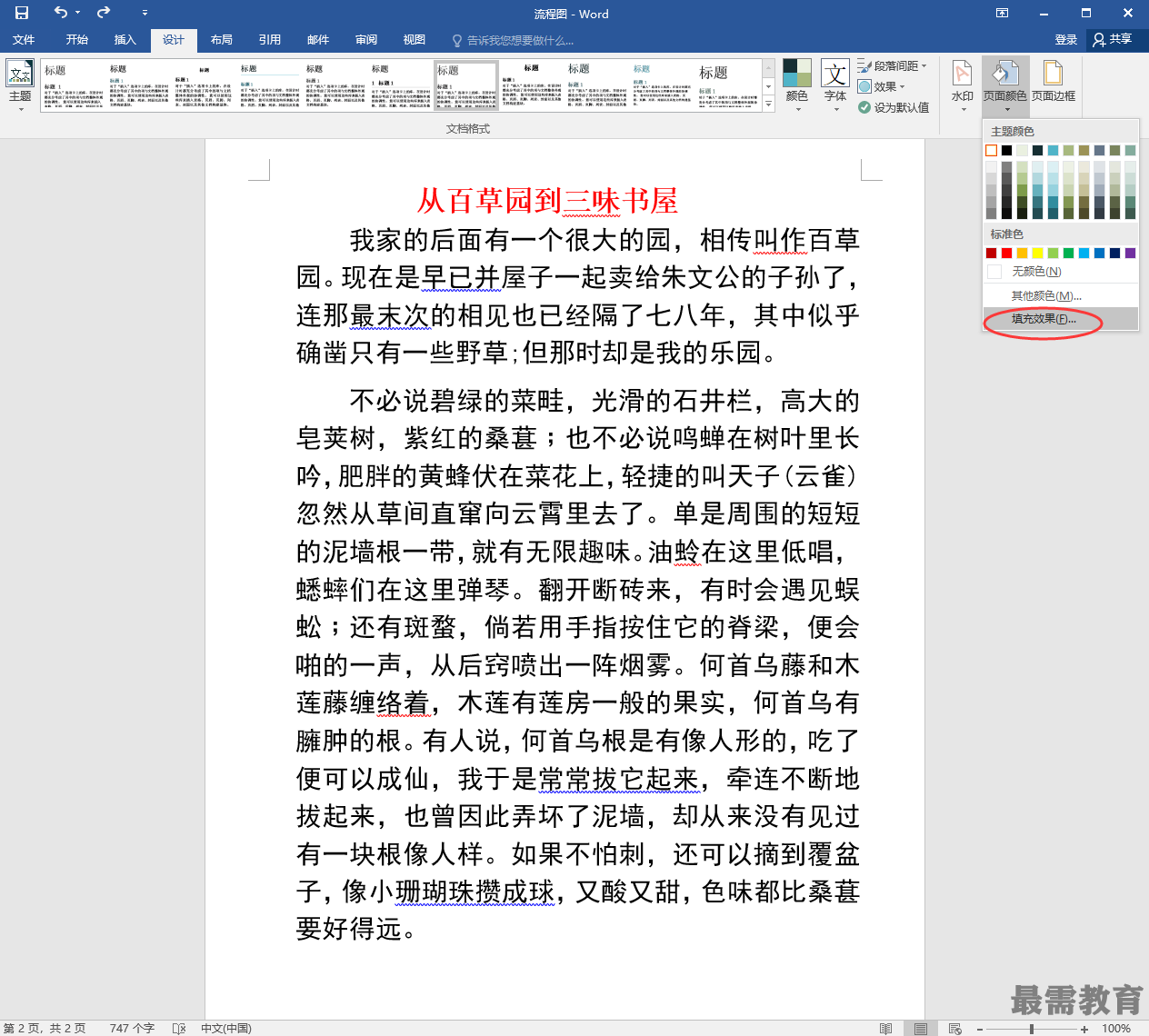This screenshot has height=1036, width=1149.
Task: Switch to the 引用 tab
Action: [270, 40]
